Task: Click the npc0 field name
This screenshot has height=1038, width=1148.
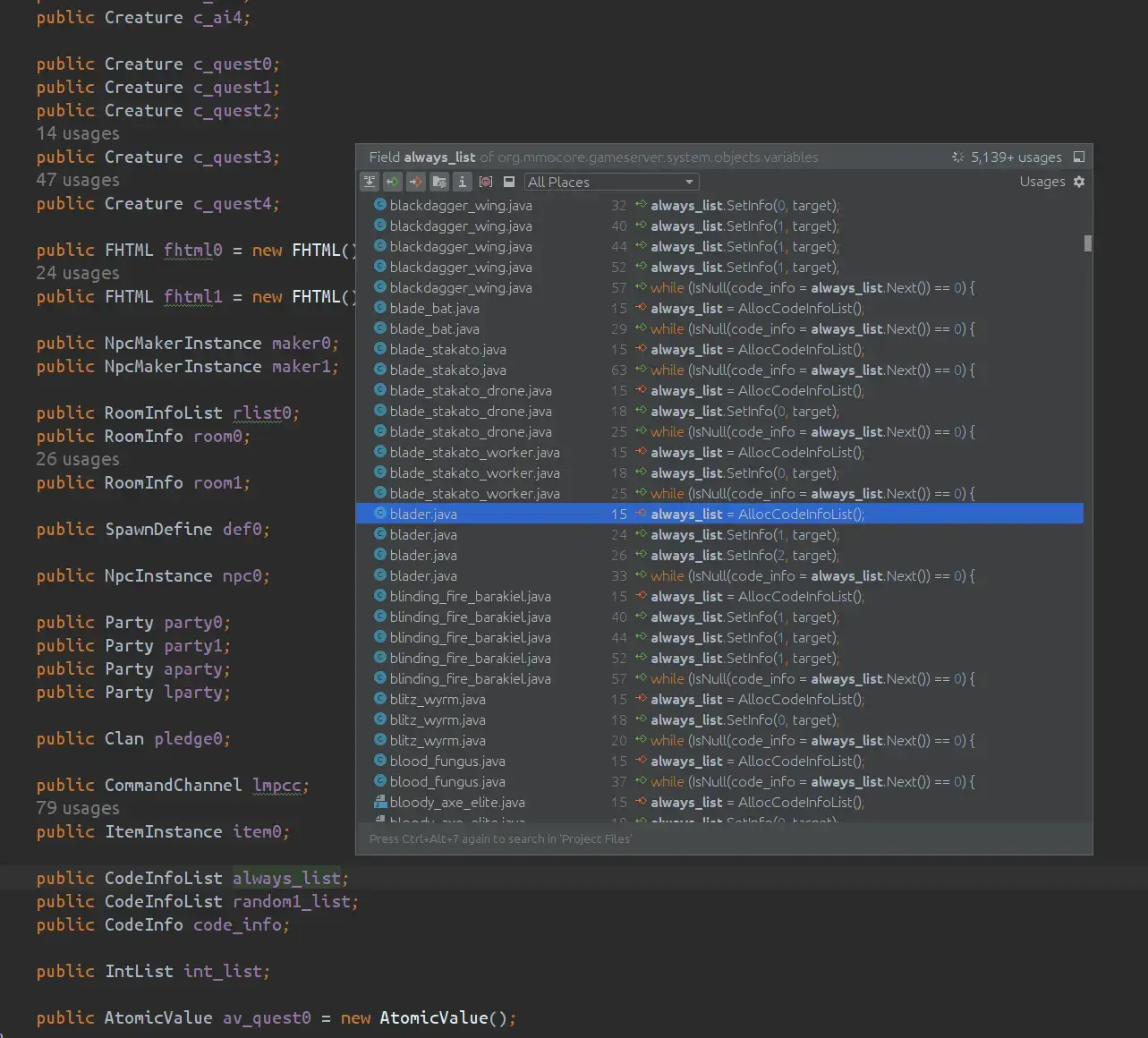Action: pos(242,575)
